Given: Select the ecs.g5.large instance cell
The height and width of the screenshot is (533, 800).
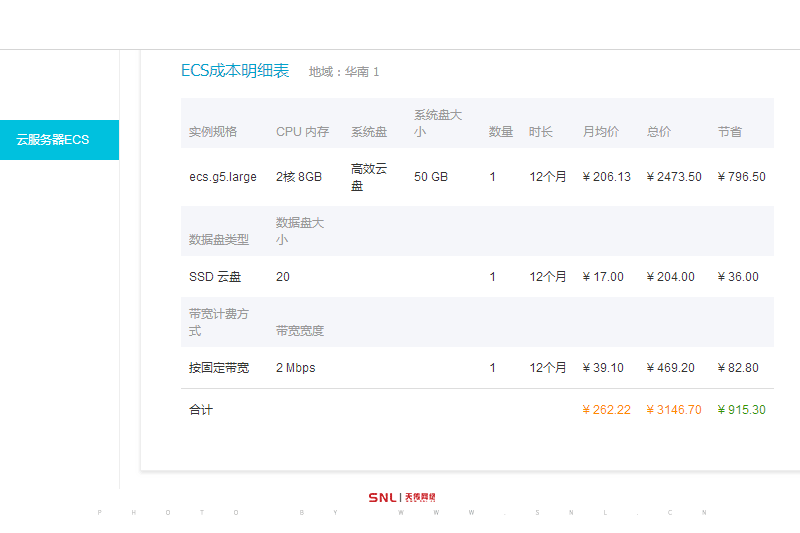Looking at the screenshot, I should (223, 177).
